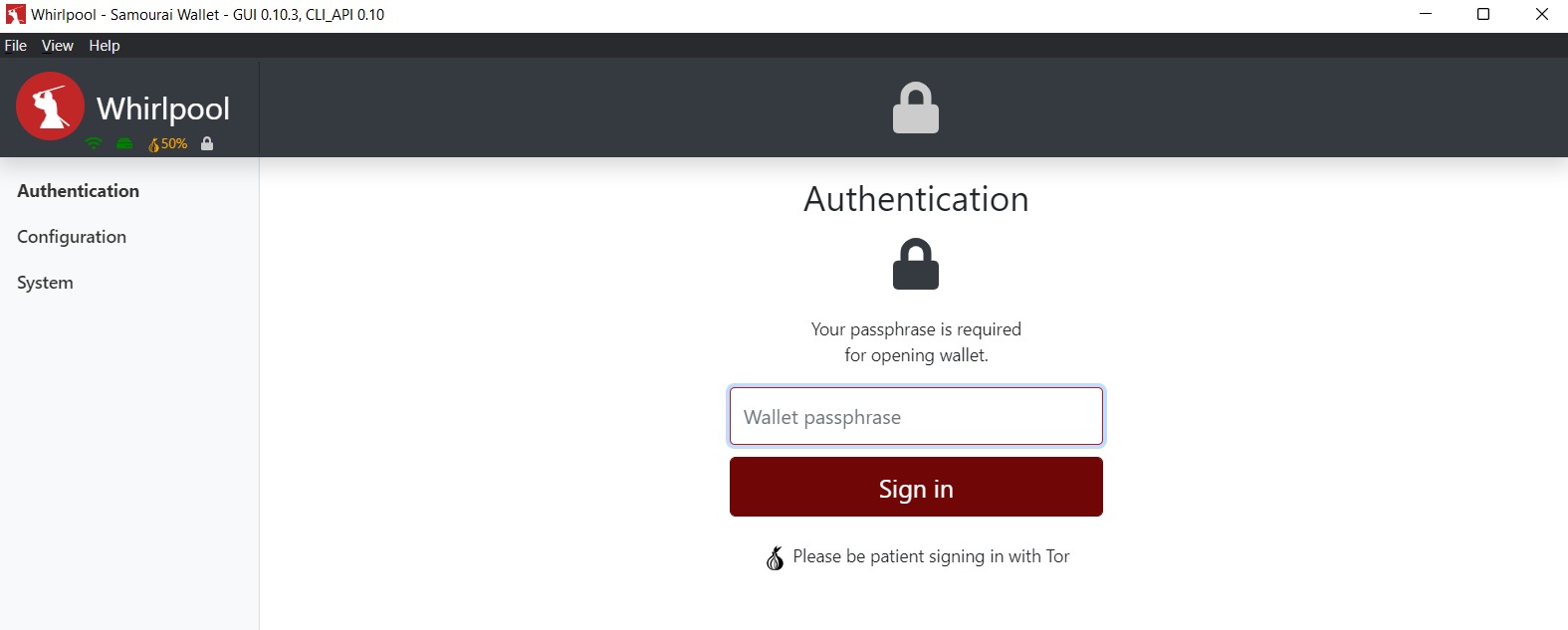Image resolution: width=1568 pixels, height=630 pixels.
Task: Click the green server status icon
Action: [x=124, y=143]
